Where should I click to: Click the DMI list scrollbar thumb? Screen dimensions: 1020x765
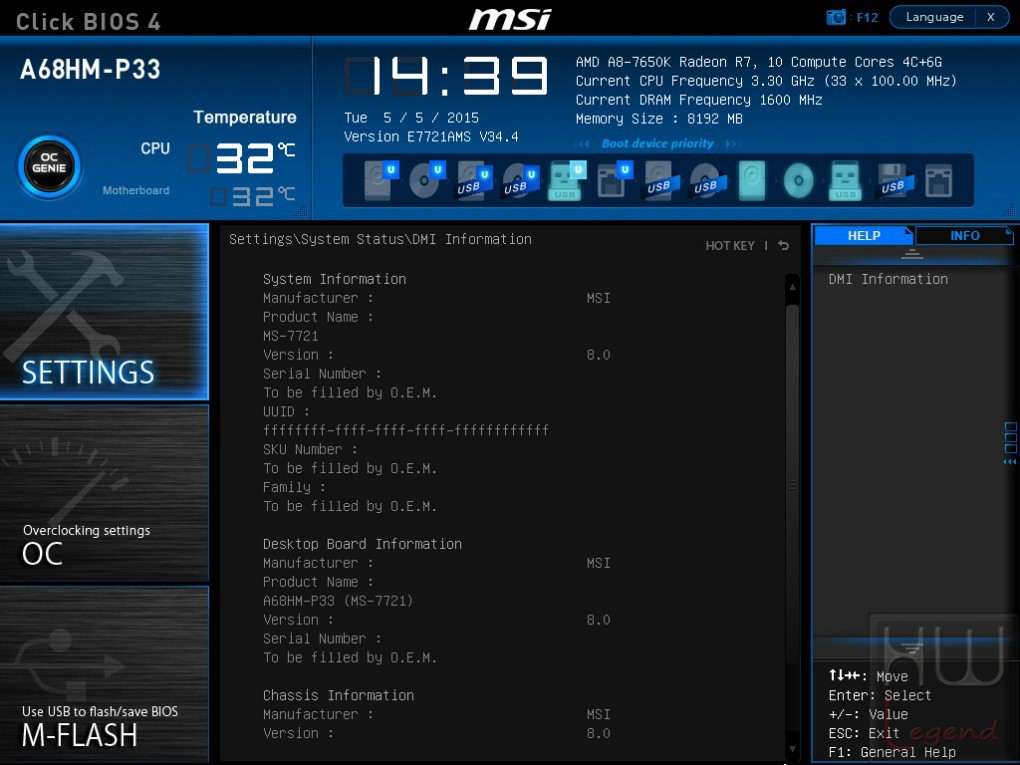click(x=792, y=485)
